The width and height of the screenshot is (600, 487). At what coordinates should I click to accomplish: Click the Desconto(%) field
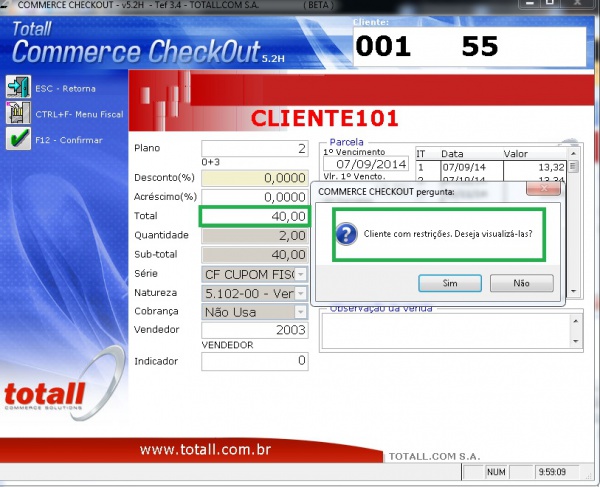click(255, 178)
